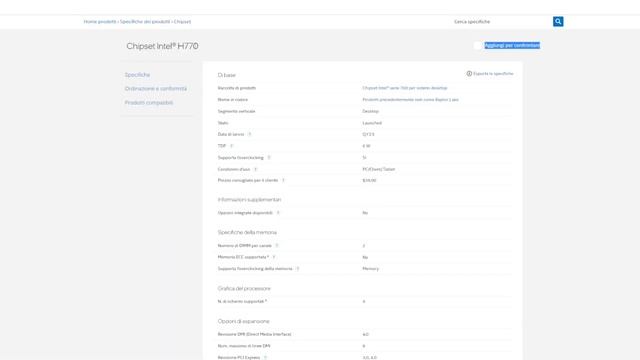The height and width of the screenshot is (360, 640).
Task: Click the Launched status value
Action: click(372, 123)
